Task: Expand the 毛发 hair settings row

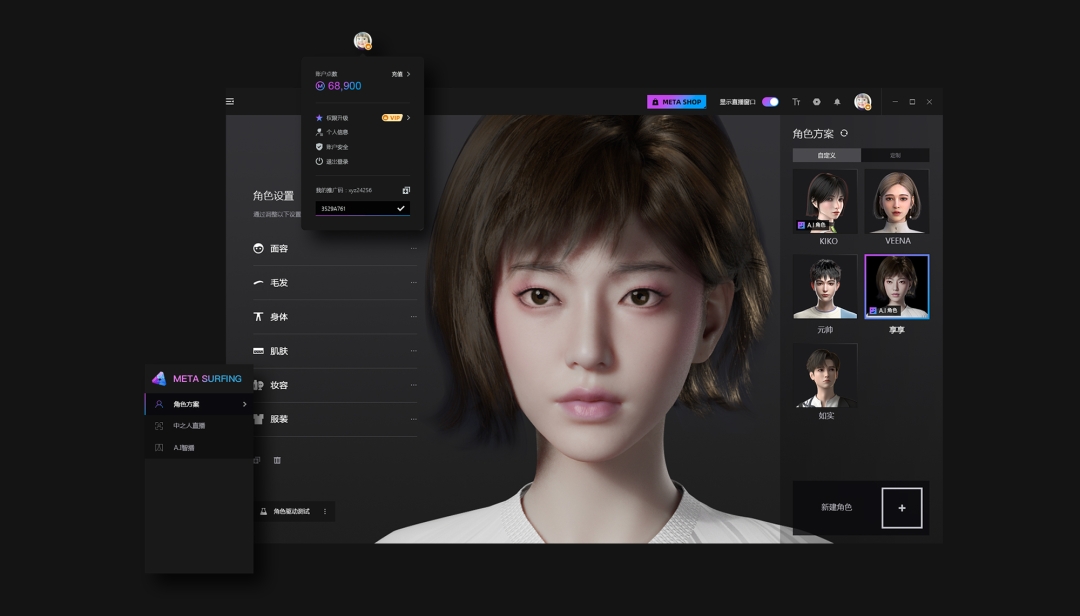Action: [x=334, y=283]
